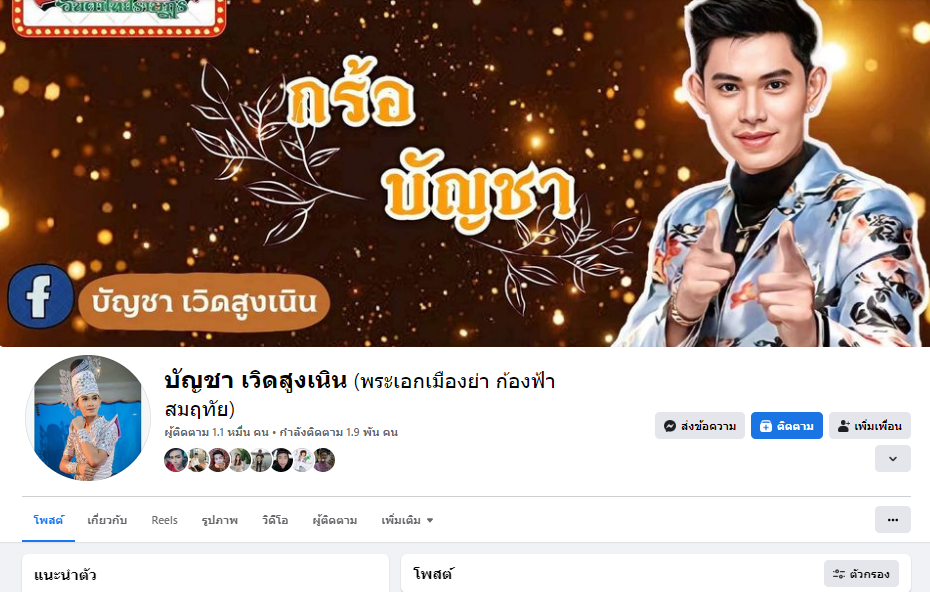Select the ผู้ติดตาม tab
Viewport: 930px width, 592px height.
[335, 520]
